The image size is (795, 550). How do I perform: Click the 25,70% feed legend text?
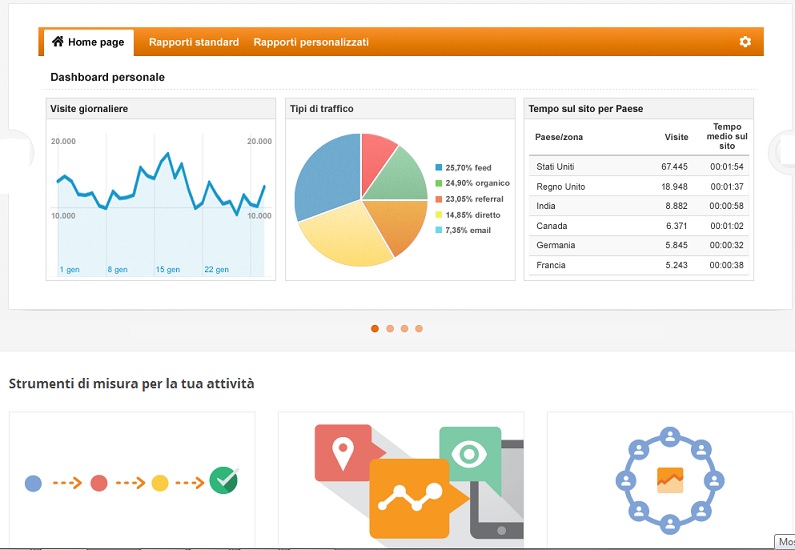(468, 168)
